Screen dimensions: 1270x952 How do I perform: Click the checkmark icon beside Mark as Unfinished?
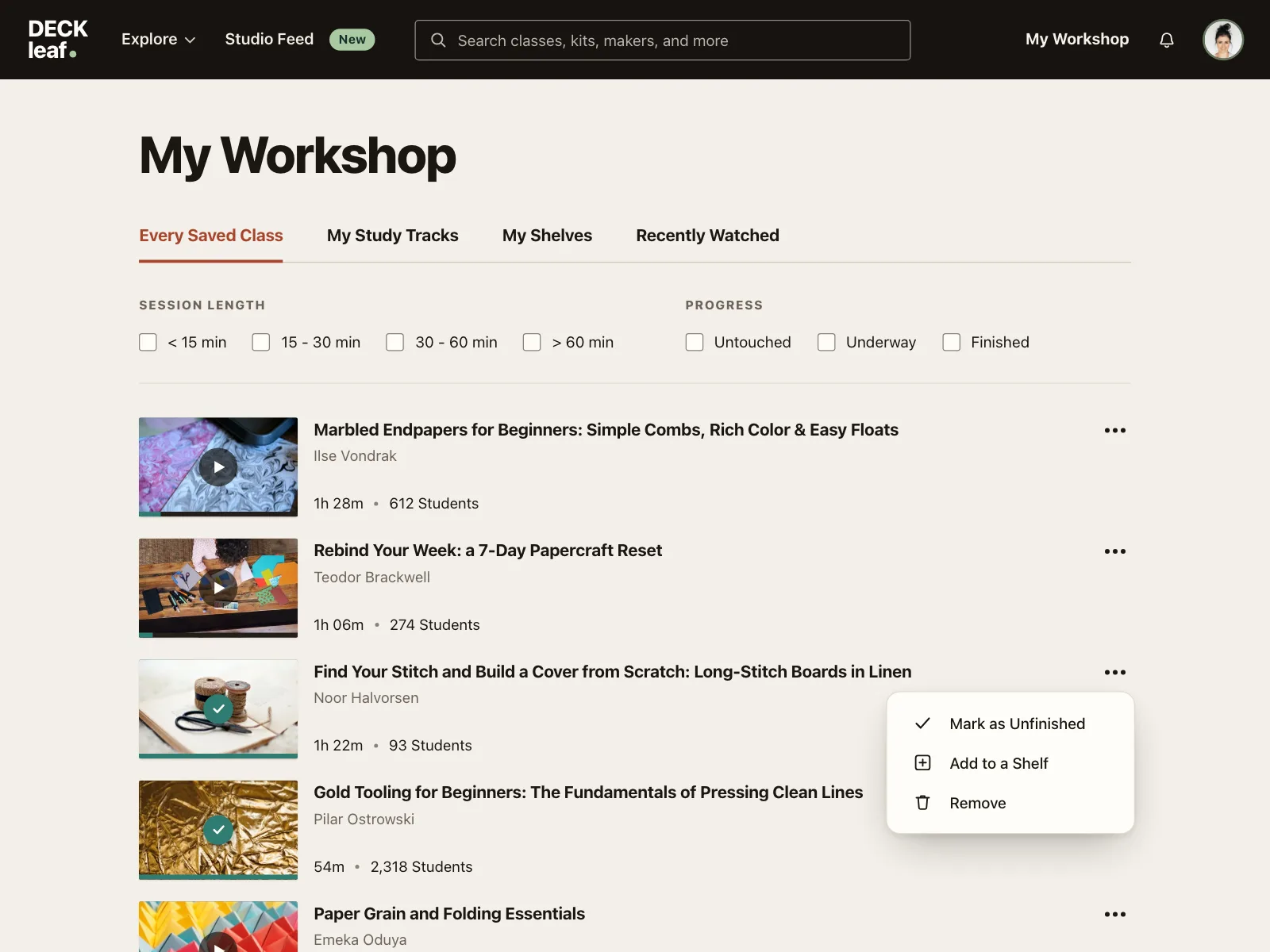[922, 724]
